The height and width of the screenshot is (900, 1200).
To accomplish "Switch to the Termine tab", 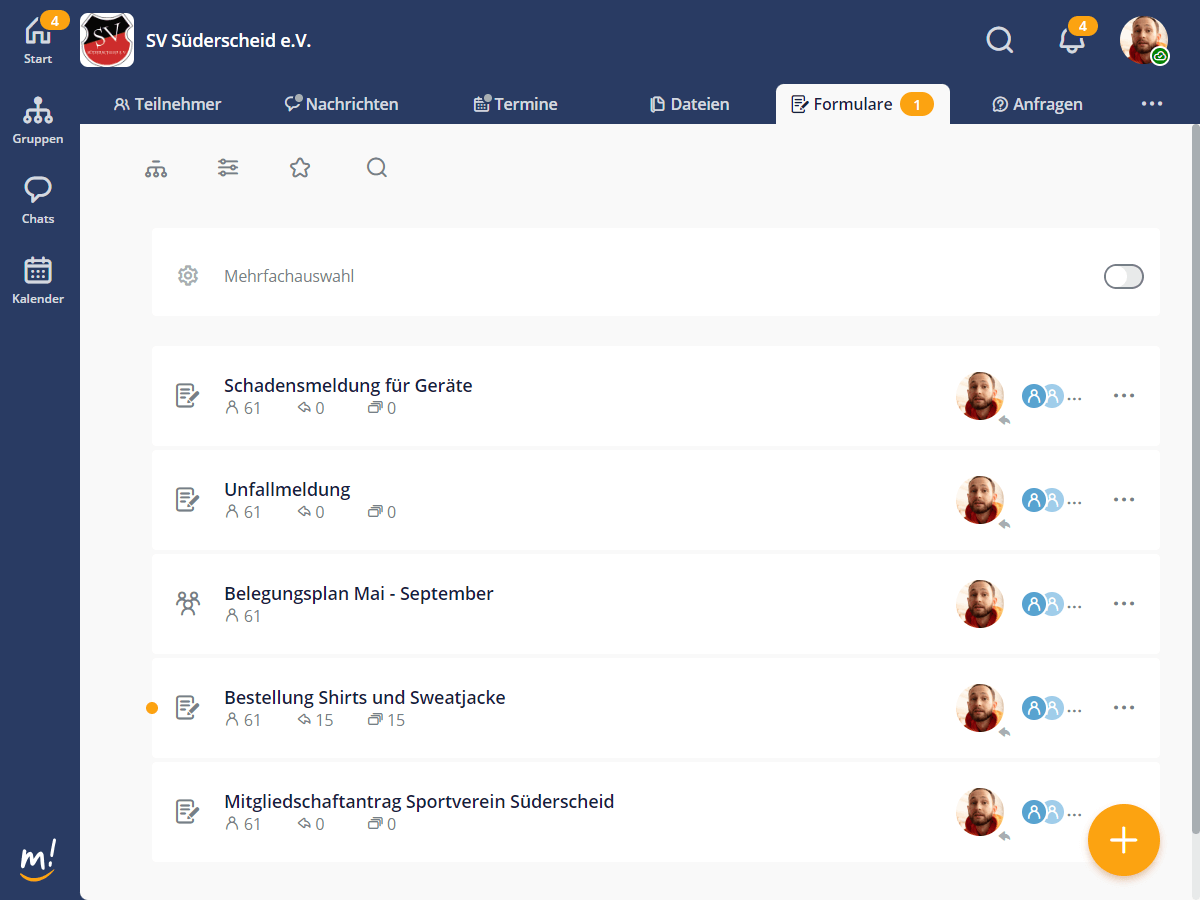I will pos(515,104).
